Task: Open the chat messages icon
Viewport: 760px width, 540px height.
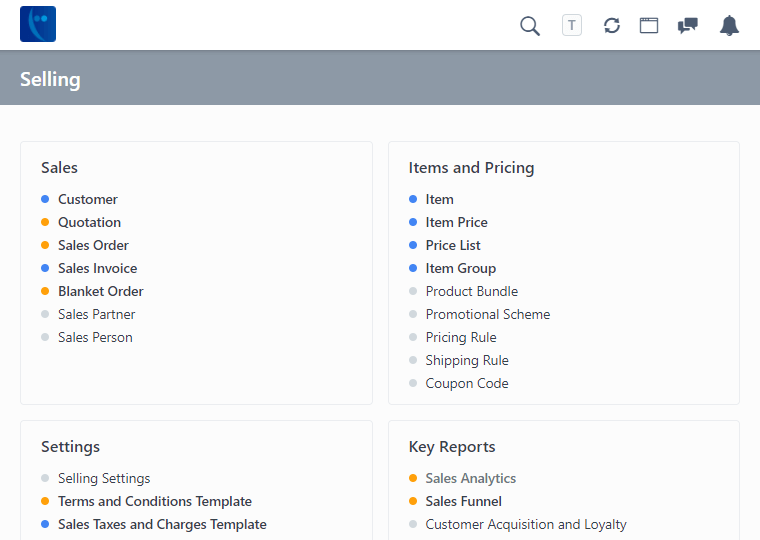Action: 688,26
